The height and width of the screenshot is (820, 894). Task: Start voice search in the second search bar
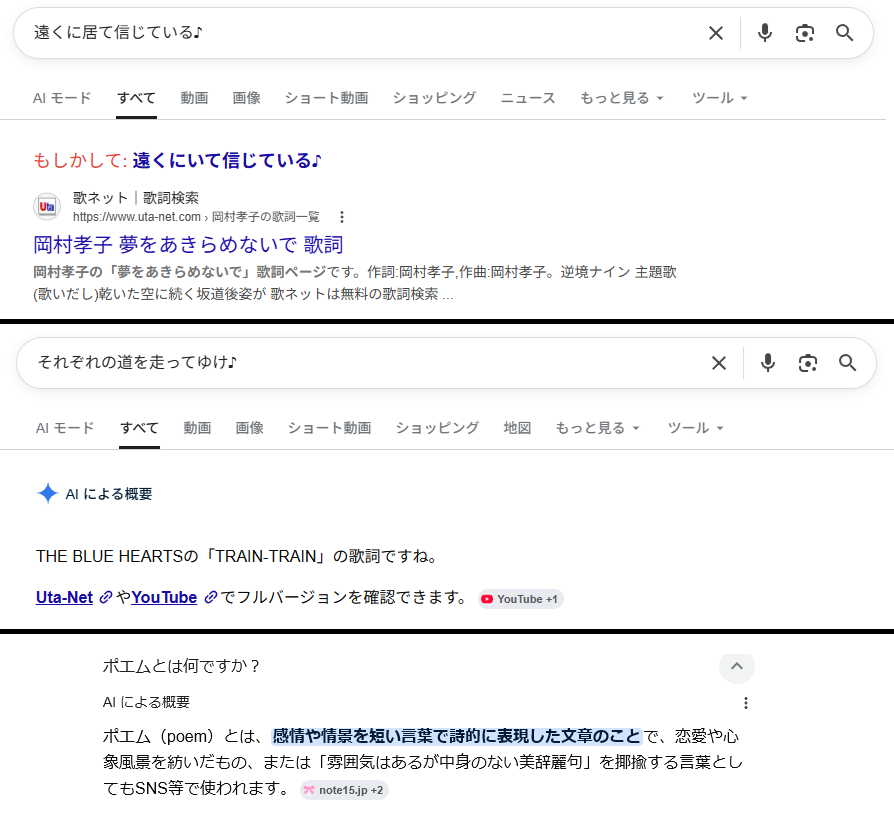pos(768,363)
